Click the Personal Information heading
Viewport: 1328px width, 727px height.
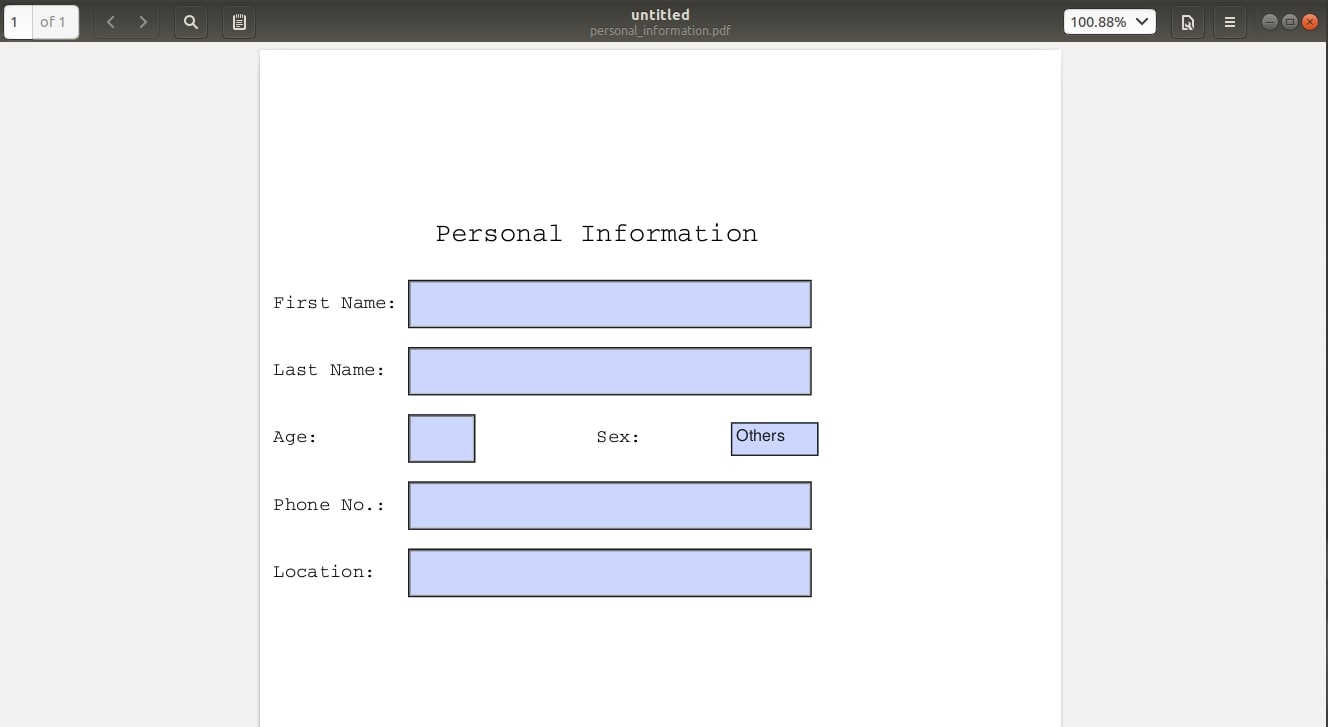pyautogui.click(x=597, y=234)
